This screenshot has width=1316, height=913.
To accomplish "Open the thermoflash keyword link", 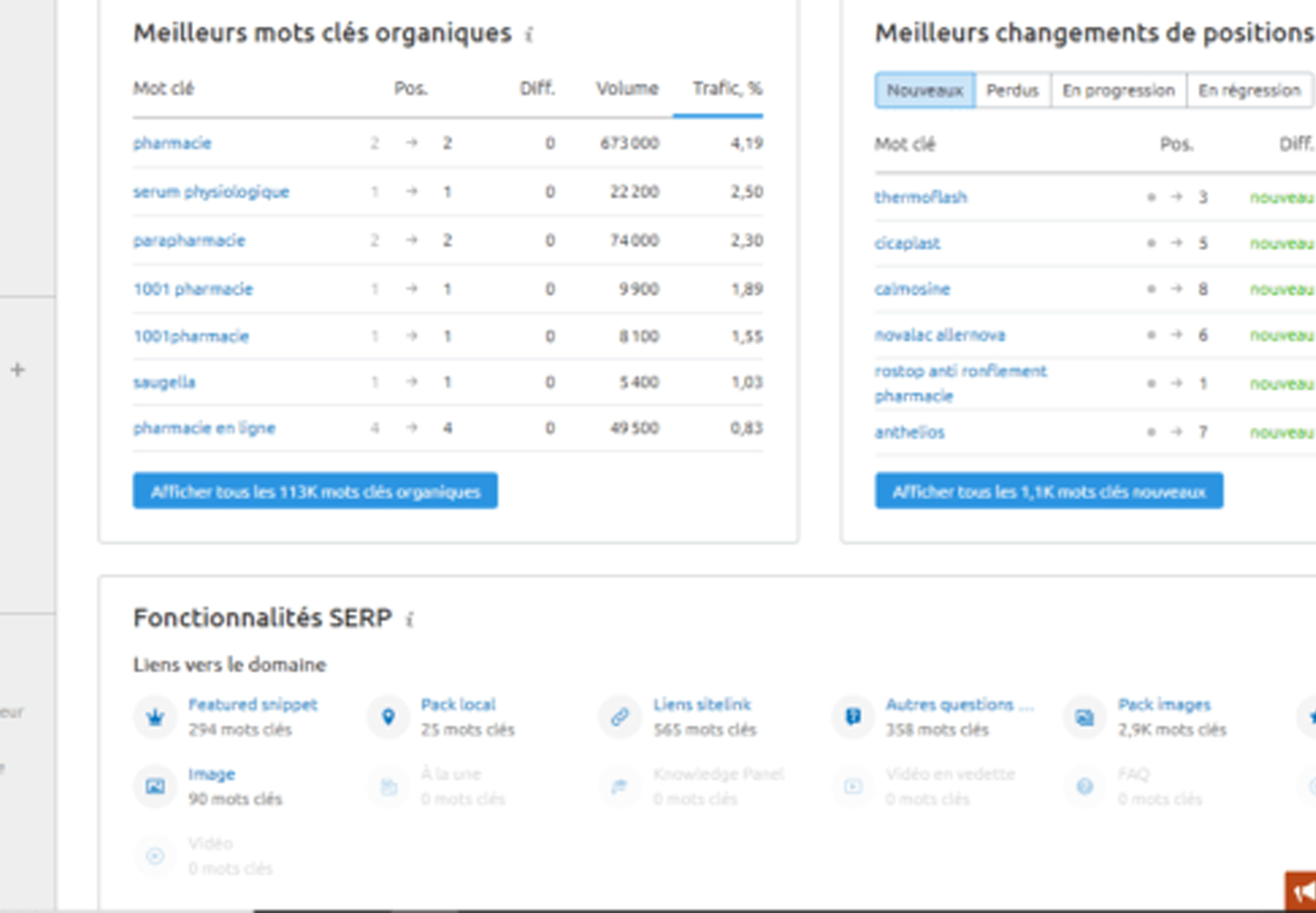I will click(921, 197).
